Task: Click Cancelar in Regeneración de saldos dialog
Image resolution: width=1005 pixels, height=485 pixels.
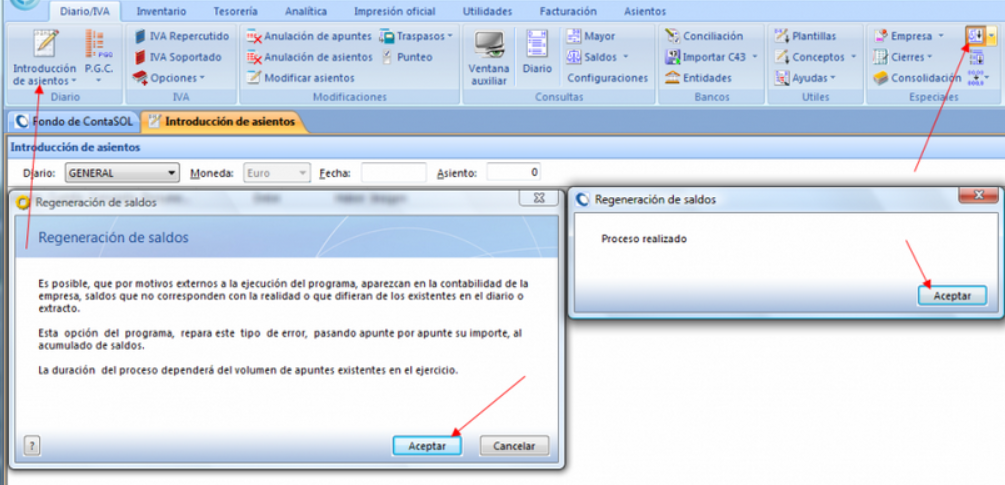Action: click(514, 446)
